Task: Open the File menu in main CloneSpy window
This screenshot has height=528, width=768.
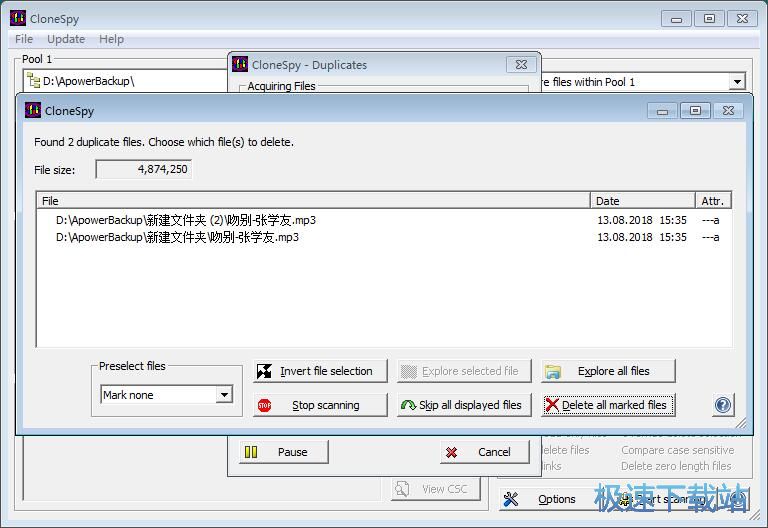Action: 24,39
